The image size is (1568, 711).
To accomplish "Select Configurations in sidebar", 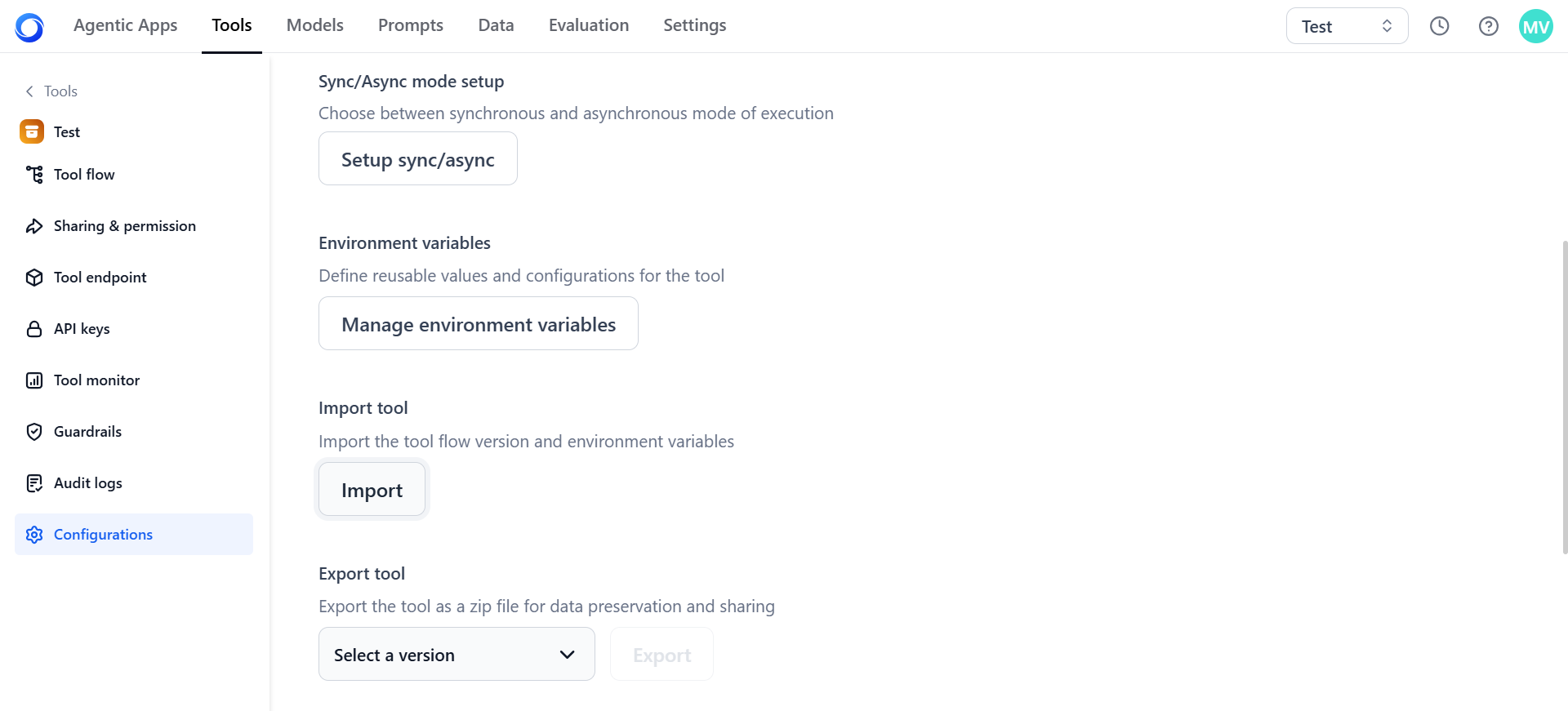I will pos(134,535).
